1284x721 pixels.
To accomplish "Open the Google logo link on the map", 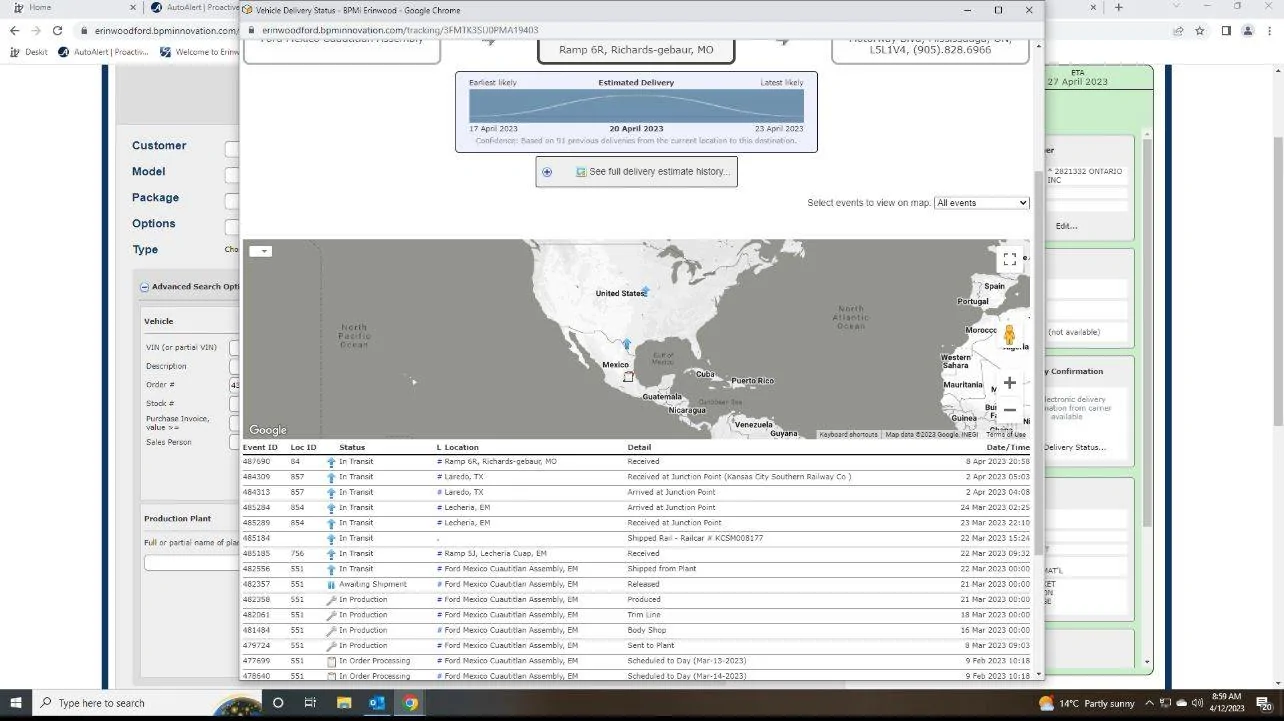I will tap(267, 431).
